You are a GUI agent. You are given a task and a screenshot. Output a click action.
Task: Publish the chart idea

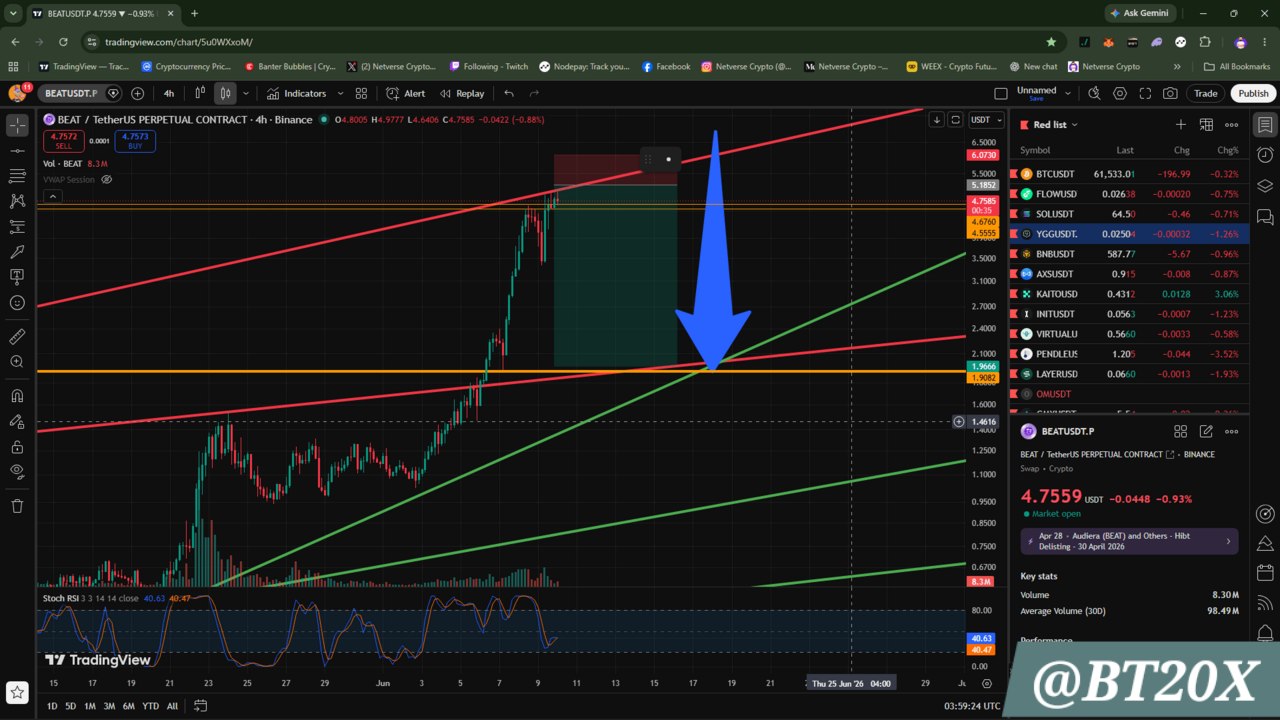coord(1253,93)
